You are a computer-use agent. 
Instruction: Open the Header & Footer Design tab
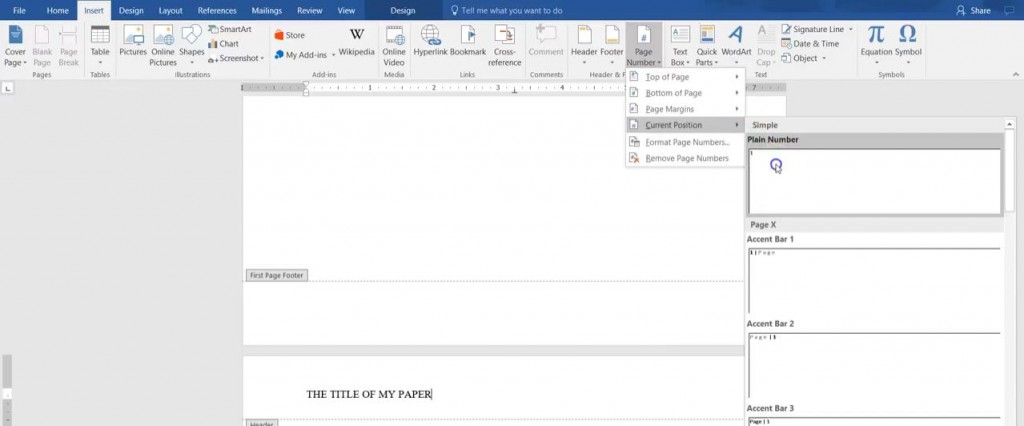[x=402, y=10]
